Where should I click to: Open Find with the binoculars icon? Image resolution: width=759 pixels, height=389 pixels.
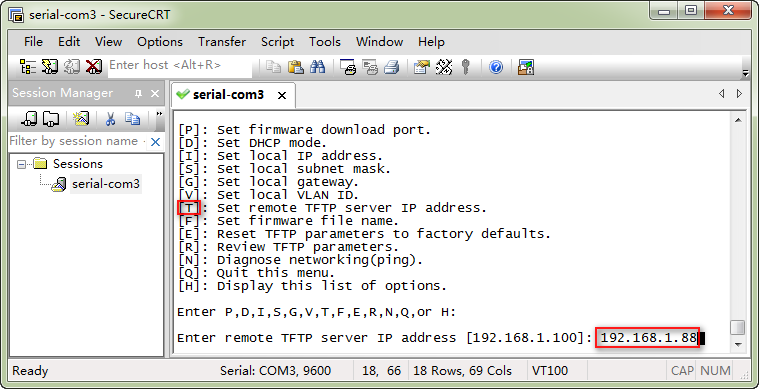tap(318, 67)
